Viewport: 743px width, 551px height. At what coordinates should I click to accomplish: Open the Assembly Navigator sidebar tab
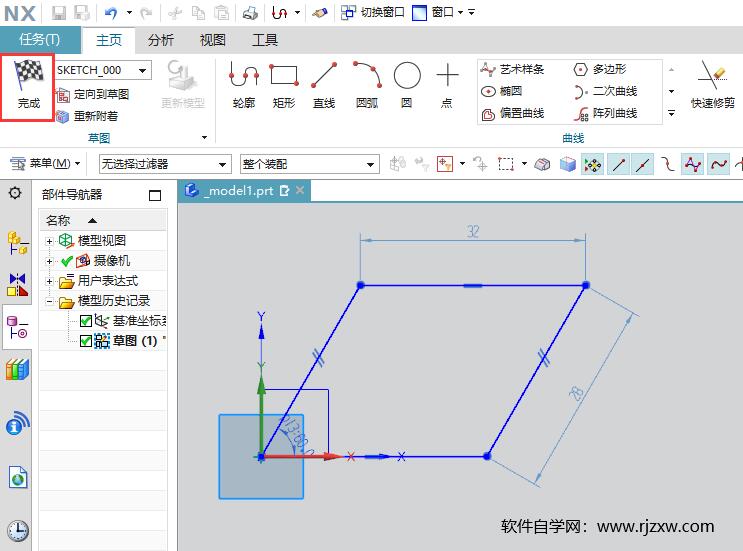click(17, 243)
